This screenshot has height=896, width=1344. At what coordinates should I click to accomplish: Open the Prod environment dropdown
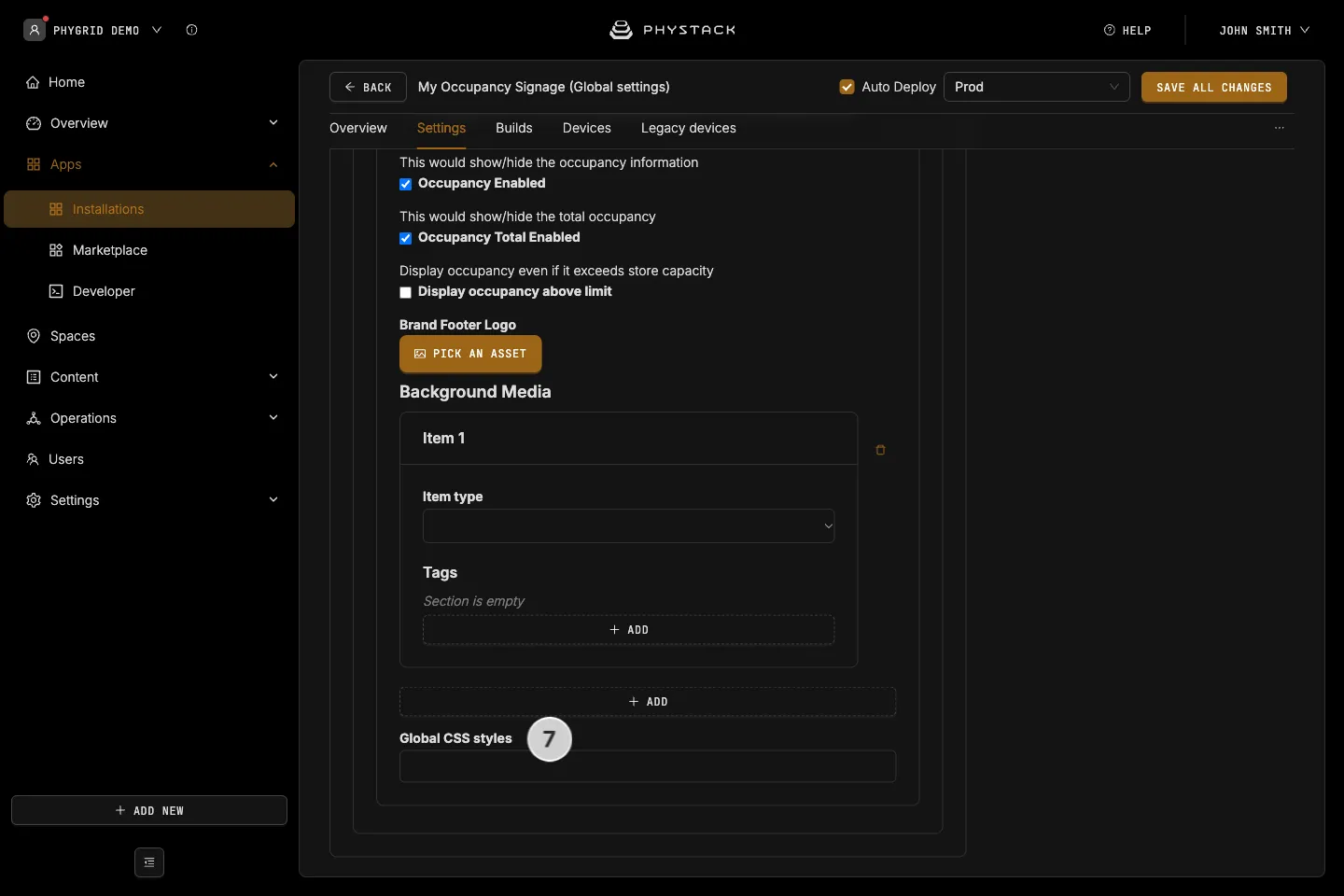1037,87
